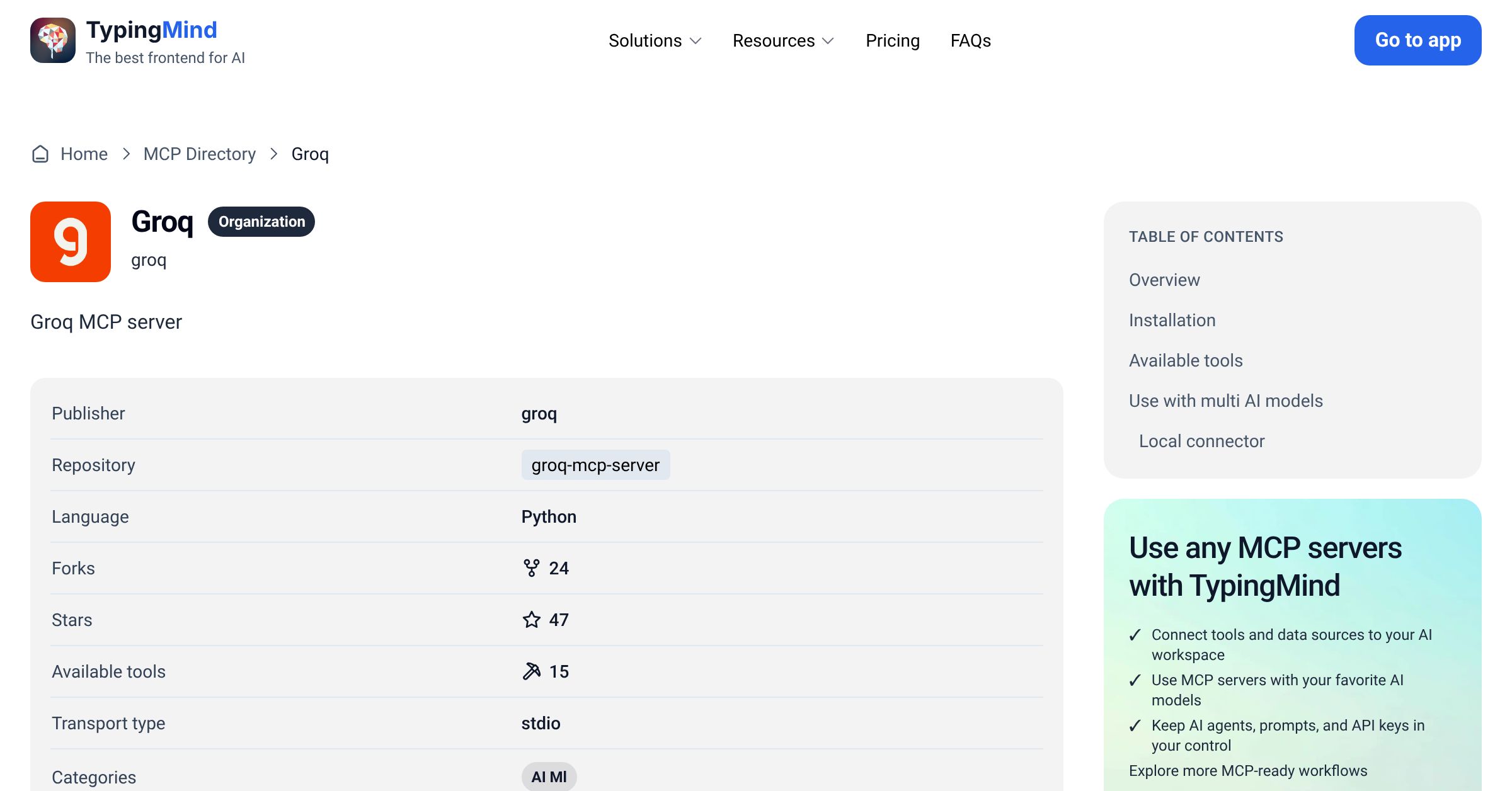Image resolution: width=1512 pixels, height=791 pixels.
Task: Click the Groq MCP server description
Action: click(x=106, y=322)
